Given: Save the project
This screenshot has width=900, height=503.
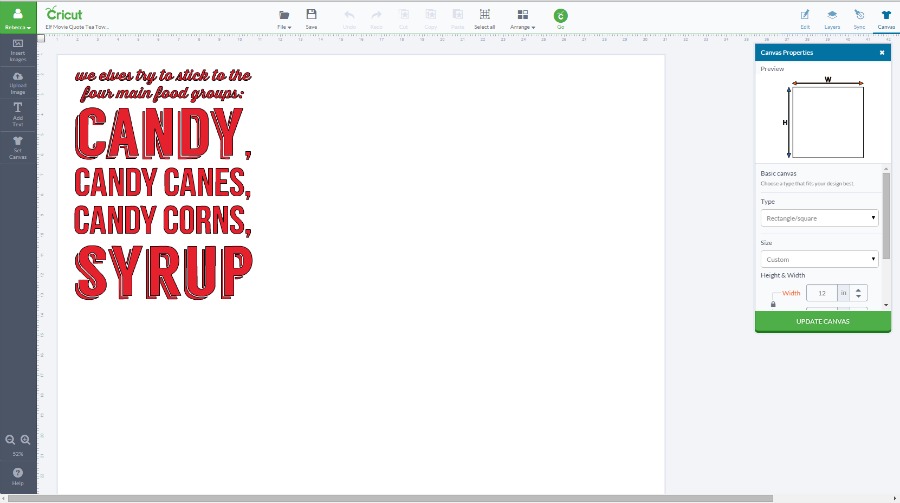Looking at the screenshot, I should pos(311,19).
